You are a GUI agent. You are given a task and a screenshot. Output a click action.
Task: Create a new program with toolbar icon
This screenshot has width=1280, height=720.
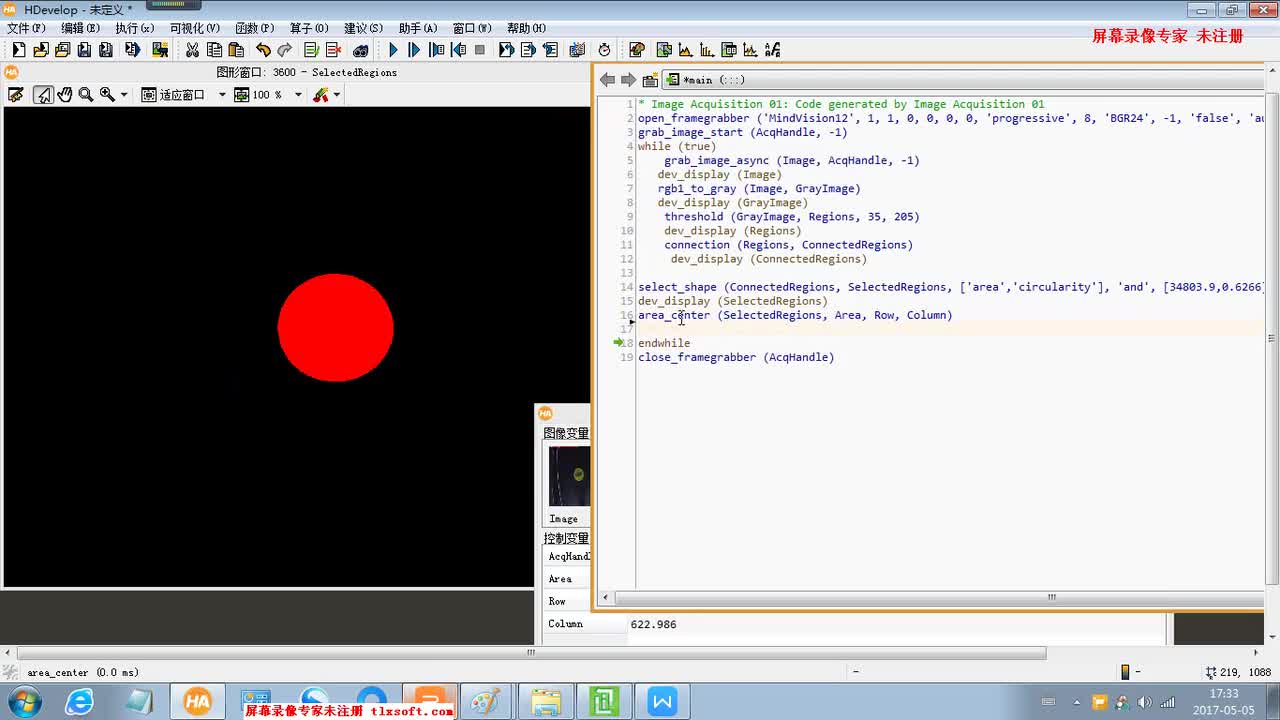tap(18, 50)
